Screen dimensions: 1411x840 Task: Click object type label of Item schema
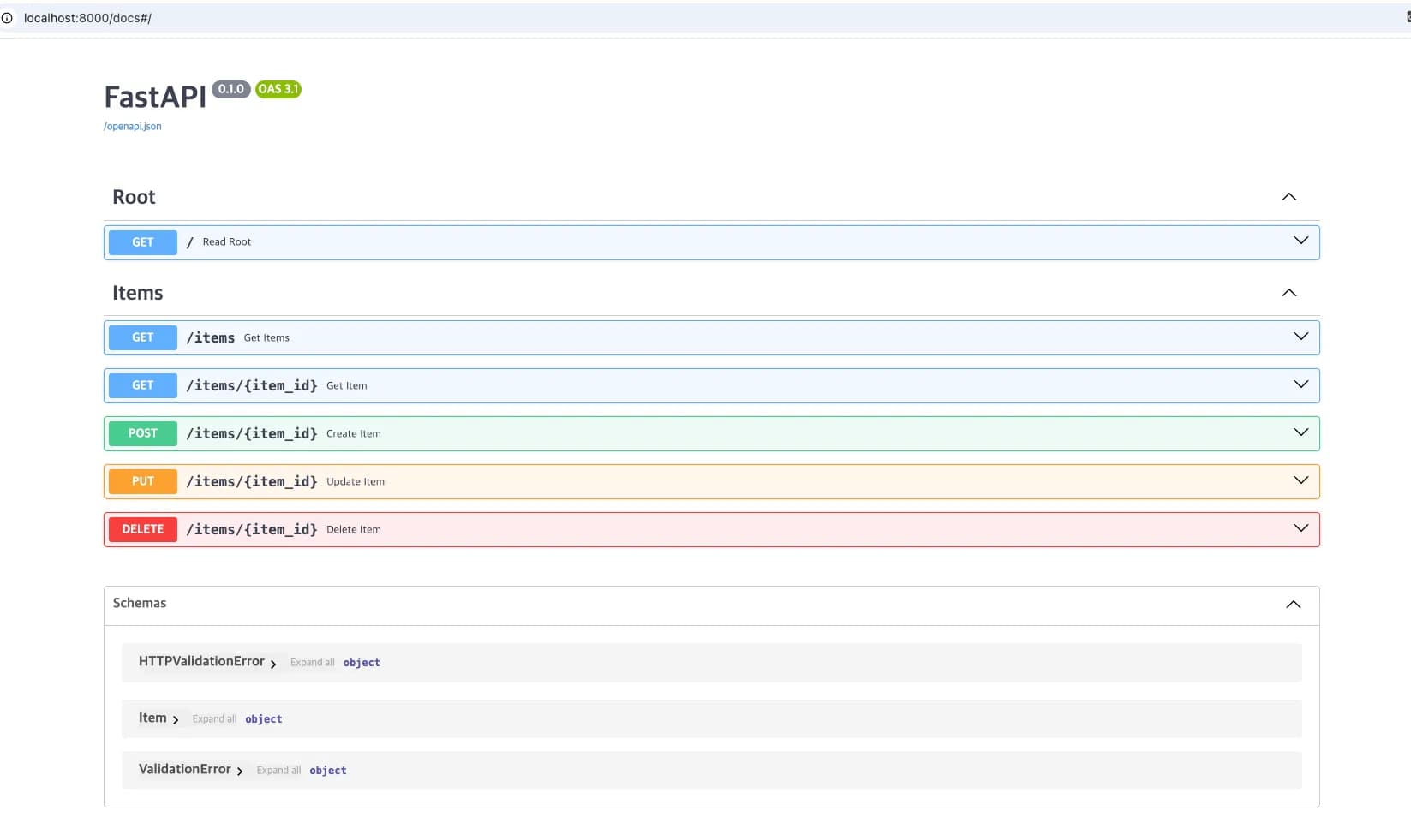[x=264, y=719]
